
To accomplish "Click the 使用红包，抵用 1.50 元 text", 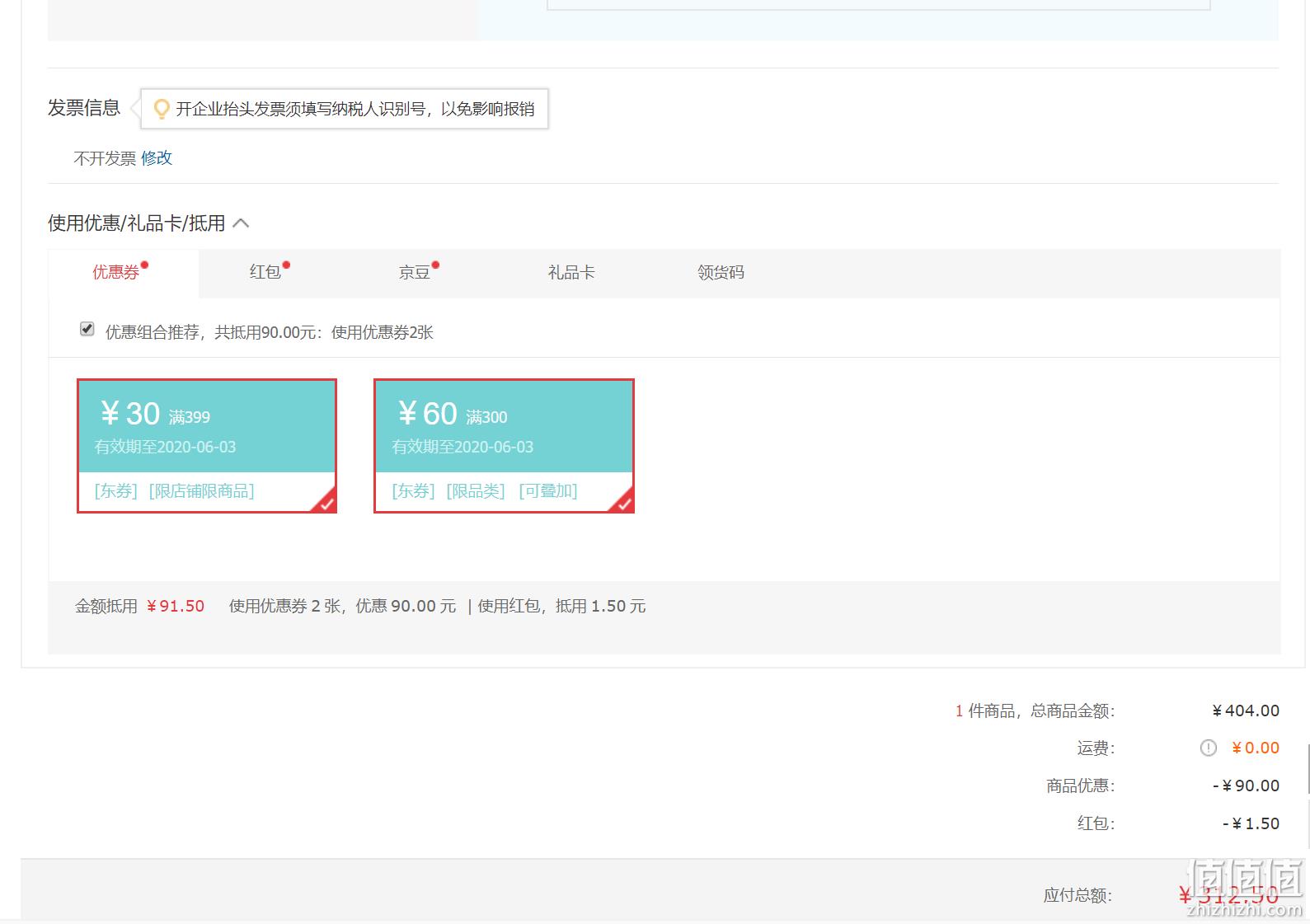I will 561,607.
